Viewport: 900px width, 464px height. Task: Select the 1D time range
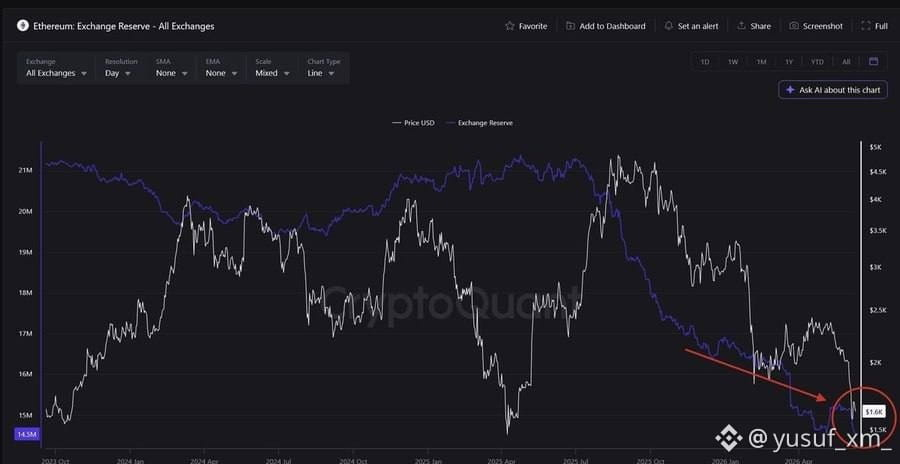(705, 61)
